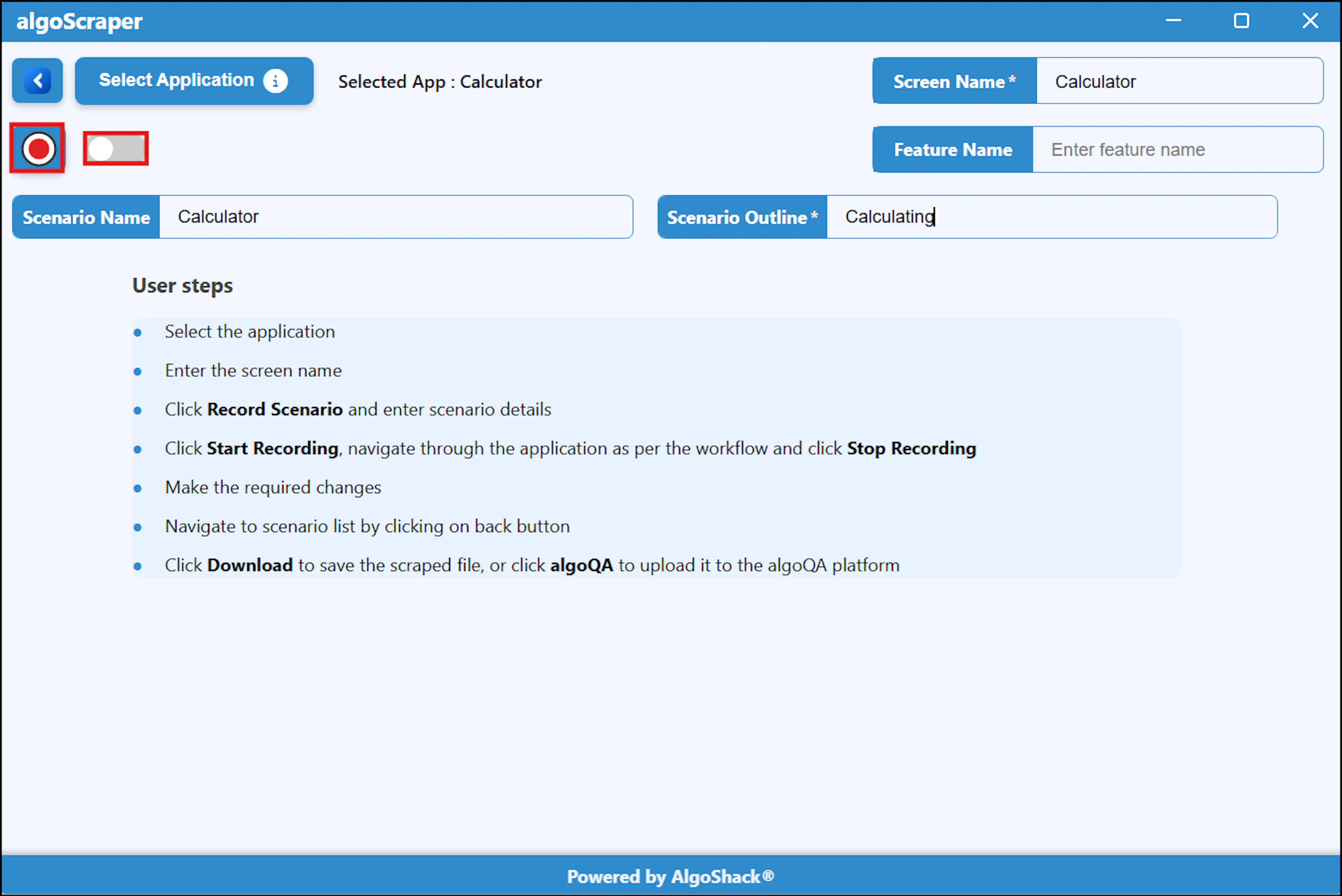Click the step 'Select the application'
Viewport: 1342px width, 896px height.
pyautogui.click(x=250, y=332)
